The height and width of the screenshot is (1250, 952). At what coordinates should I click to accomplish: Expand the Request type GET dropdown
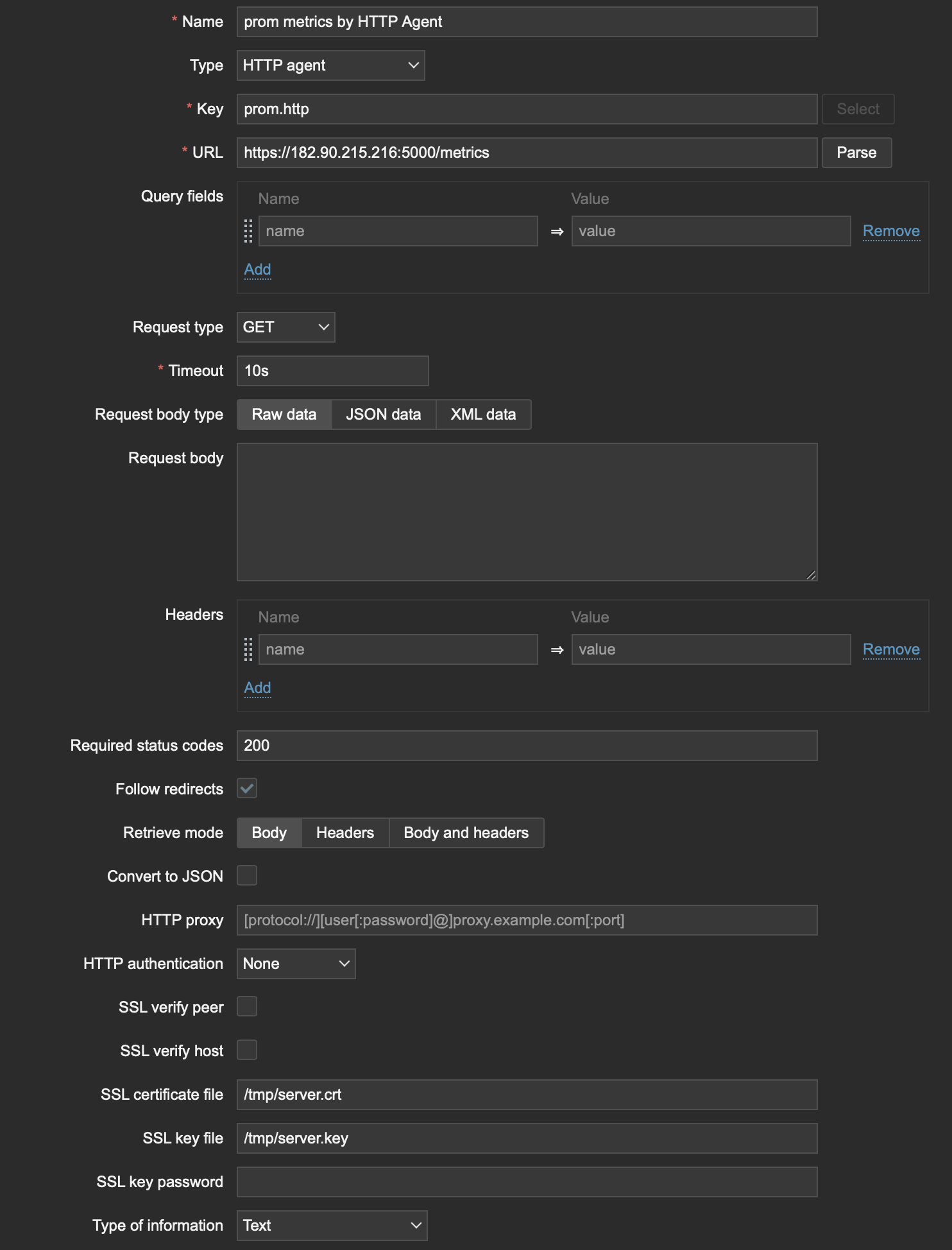click(x=285, y=327)
